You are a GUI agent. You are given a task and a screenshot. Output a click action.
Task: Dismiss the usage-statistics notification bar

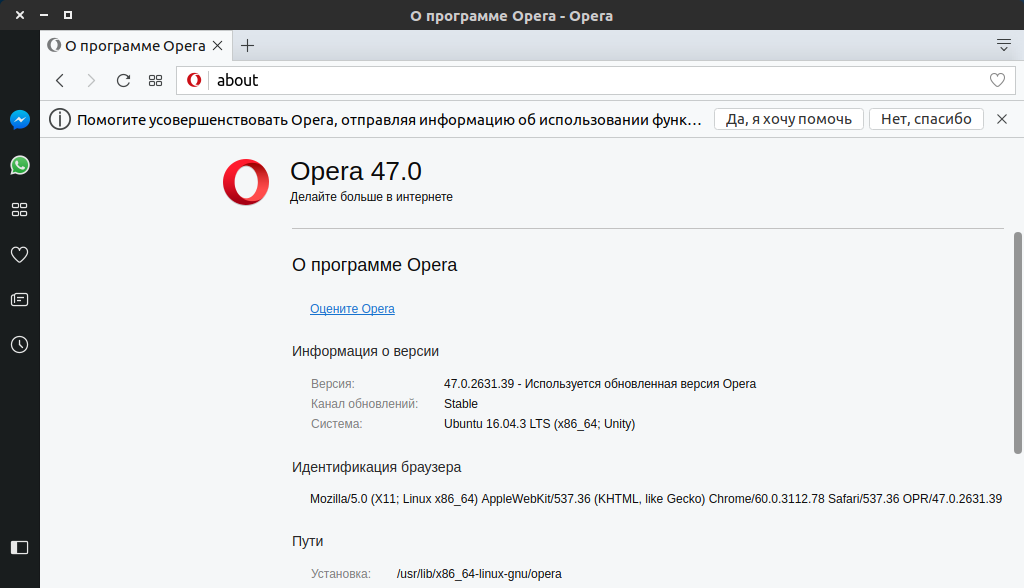1002,119
